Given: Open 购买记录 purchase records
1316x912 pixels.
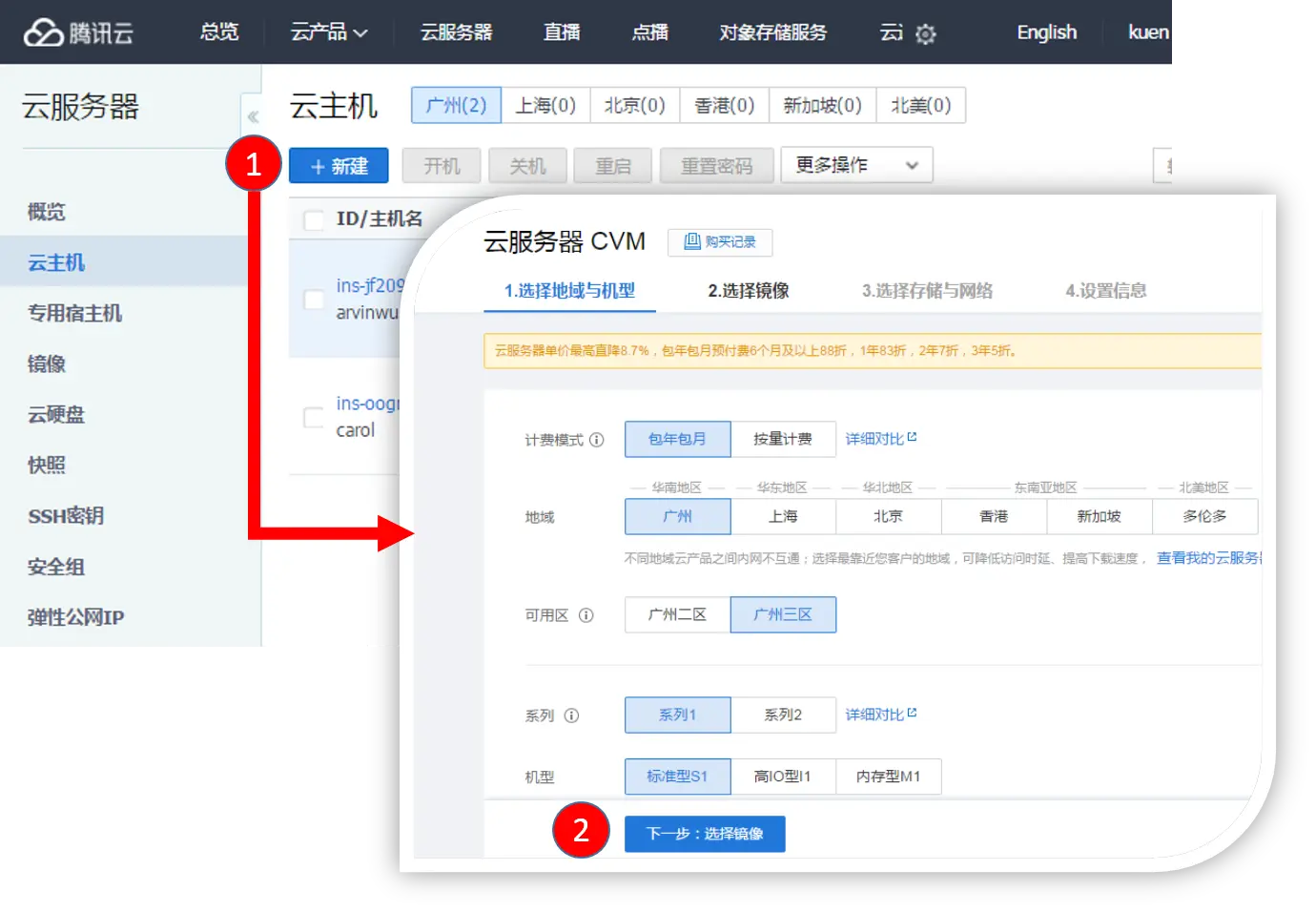Looking at the screenshot, I should click(720, 242).
